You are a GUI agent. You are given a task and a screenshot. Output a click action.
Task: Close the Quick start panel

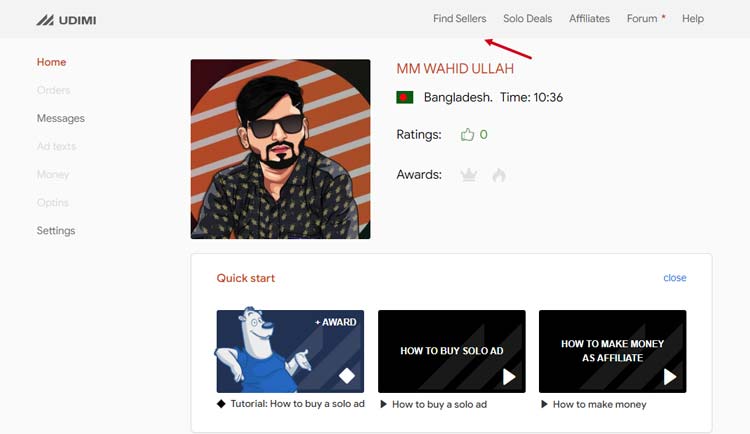[674, 278]
